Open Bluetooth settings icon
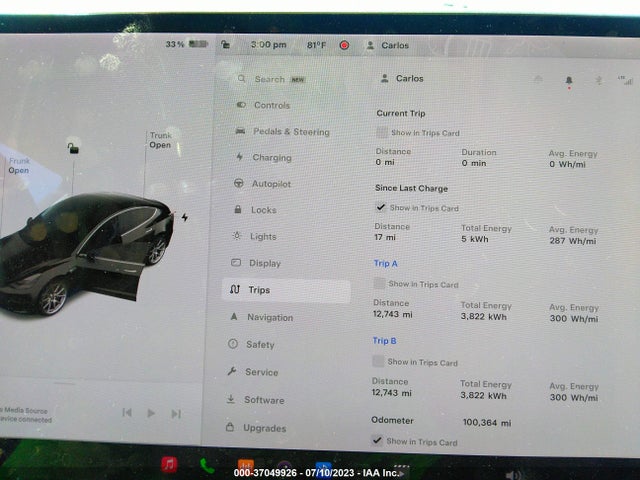The width and height of the screenshot is (640, 480). click(x=599, y=80)
